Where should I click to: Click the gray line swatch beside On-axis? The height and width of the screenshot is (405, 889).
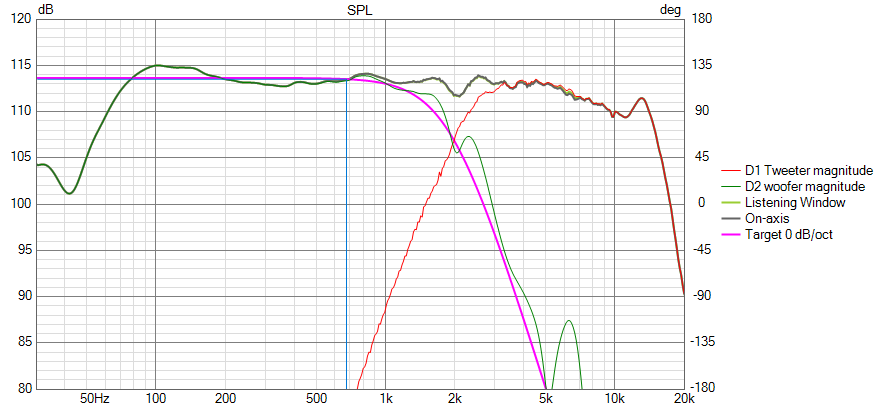pos(730,218)
